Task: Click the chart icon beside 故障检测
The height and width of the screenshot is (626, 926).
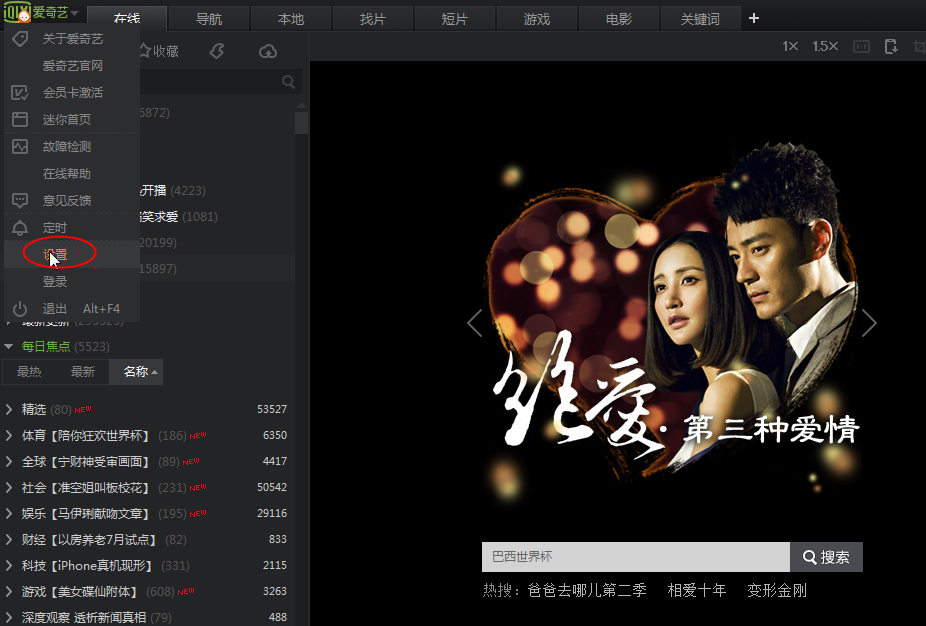Action: point(20,146)
